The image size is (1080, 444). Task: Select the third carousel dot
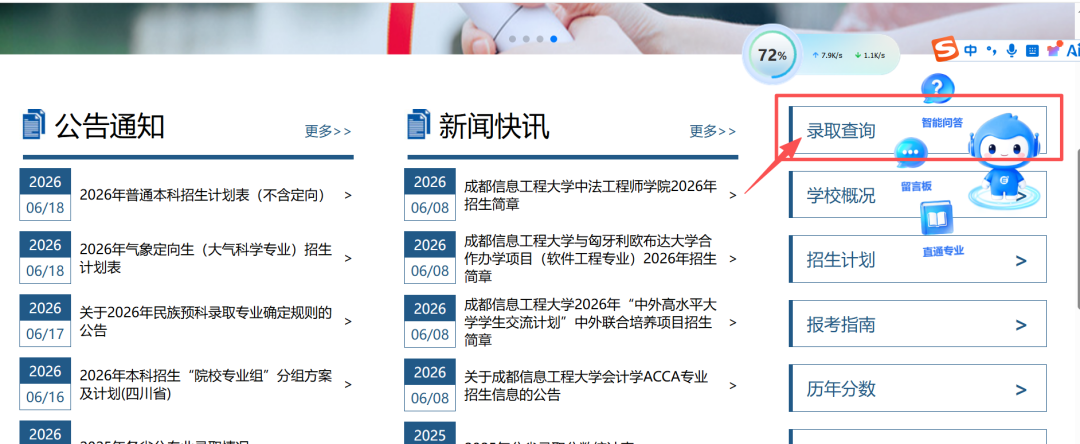[x=540, y=39]
